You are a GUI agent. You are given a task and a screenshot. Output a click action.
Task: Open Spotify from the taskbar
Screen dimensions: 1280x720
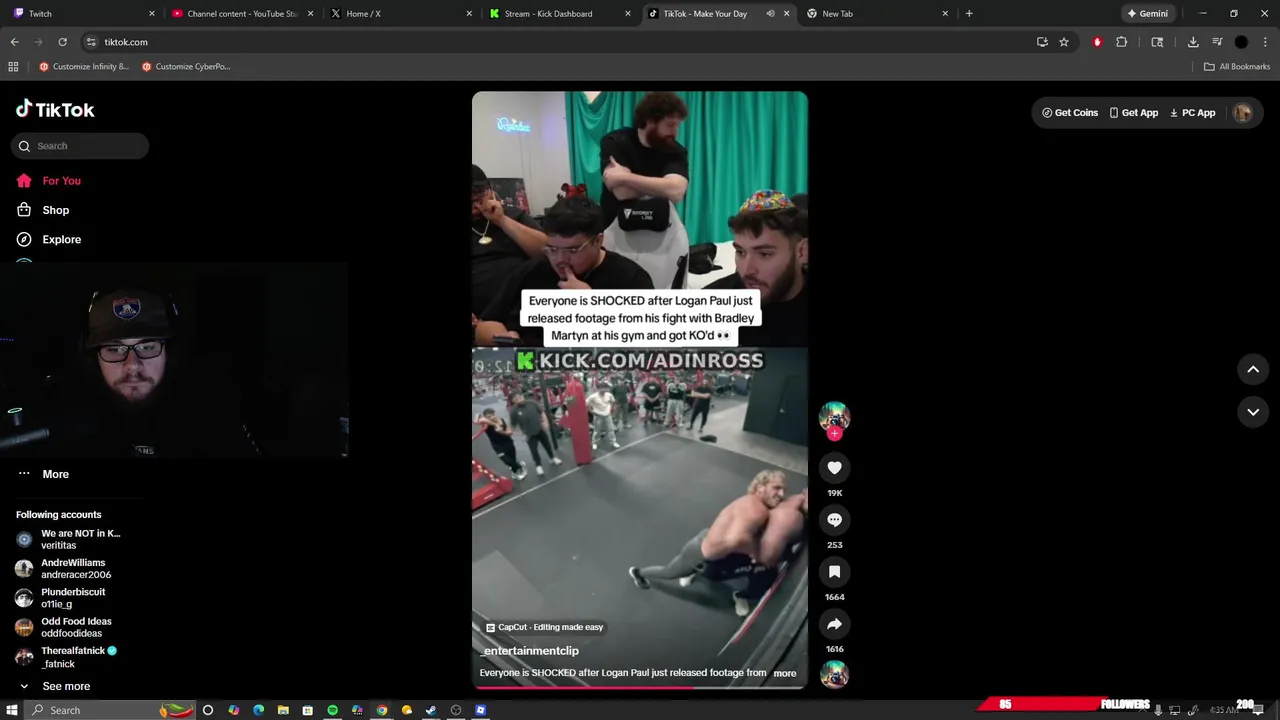(333, 710)
